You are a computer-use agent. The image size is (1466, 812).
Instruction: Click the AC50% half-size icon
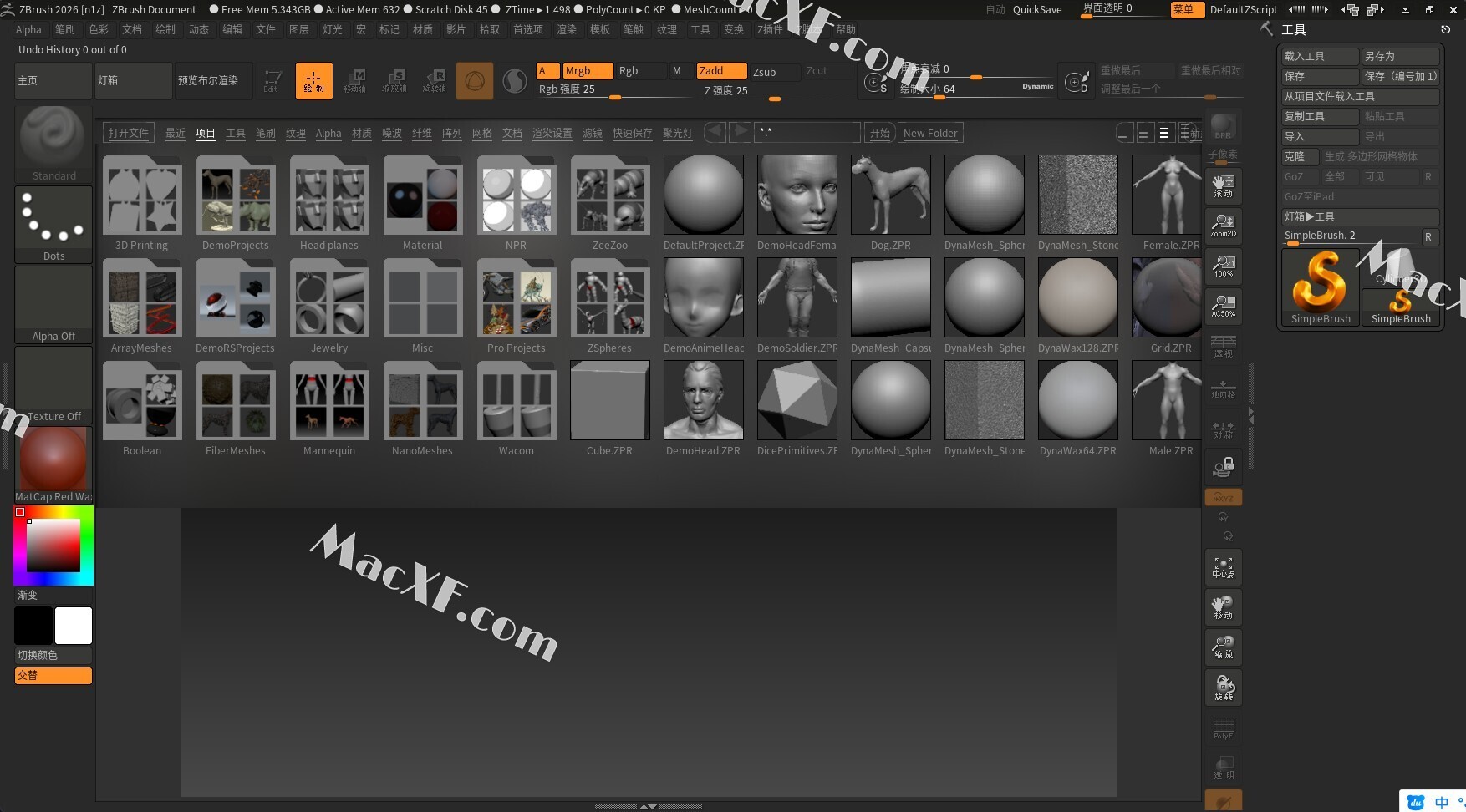pos(1223,306)
